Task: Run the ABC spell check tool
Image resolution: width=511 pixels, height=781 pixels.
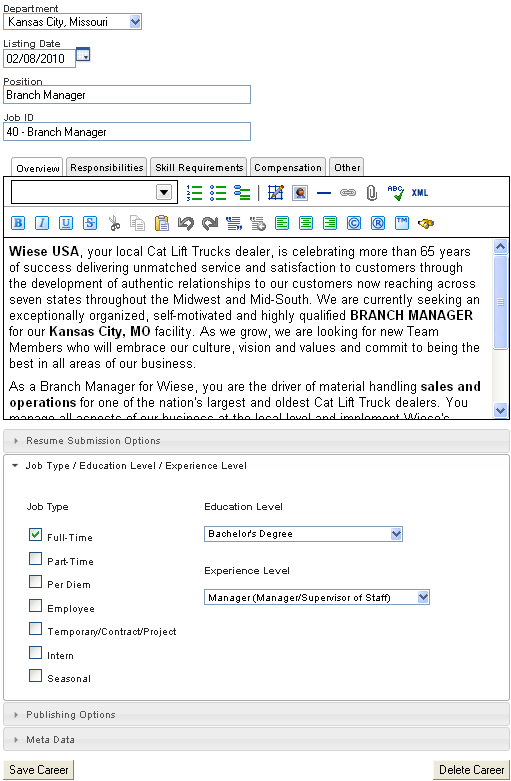Action: coord(396,193)
